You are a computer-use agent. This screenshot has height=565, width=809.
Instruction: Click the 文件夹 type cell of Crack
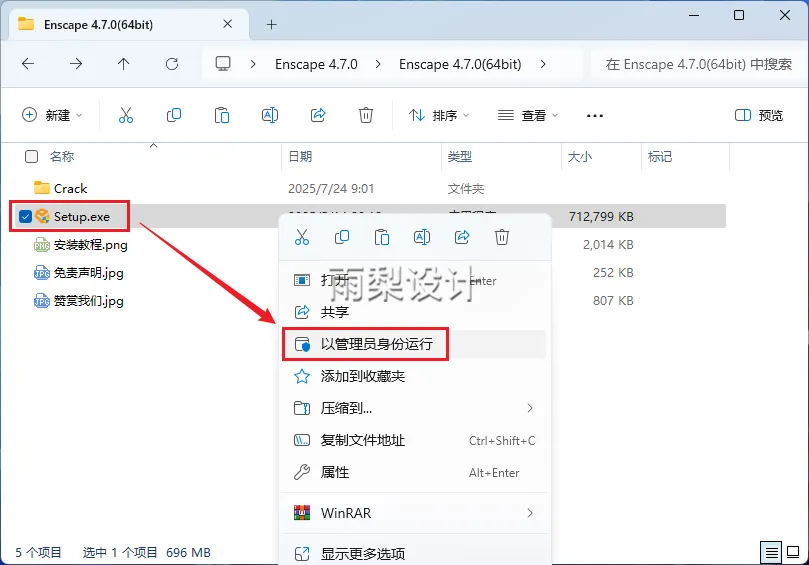466,188
